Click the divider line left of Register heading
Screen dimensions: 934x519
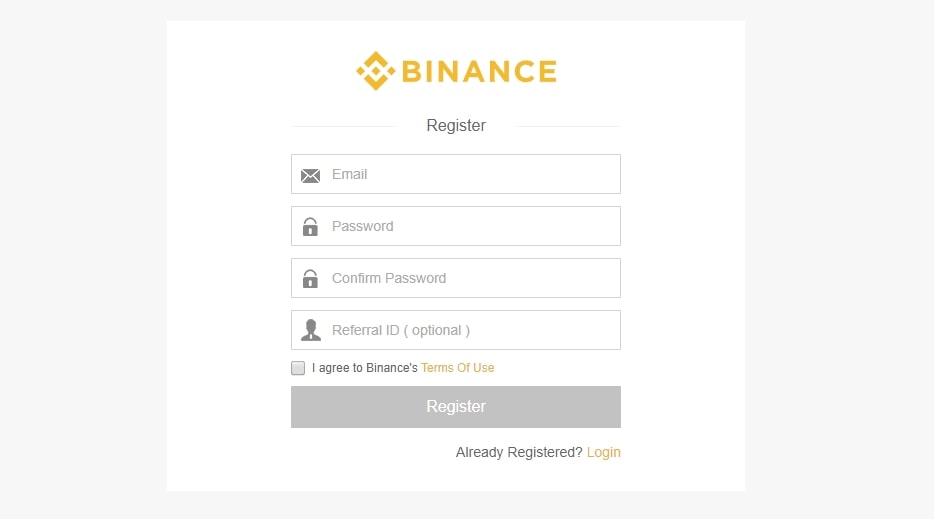coord(344,126)
